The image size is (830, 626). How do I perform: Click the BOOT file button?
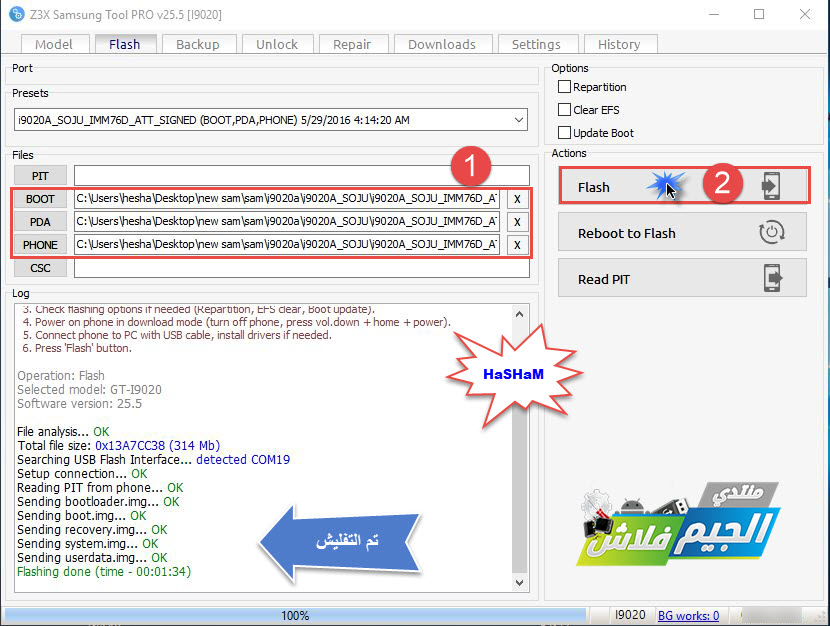coord(40,199)
